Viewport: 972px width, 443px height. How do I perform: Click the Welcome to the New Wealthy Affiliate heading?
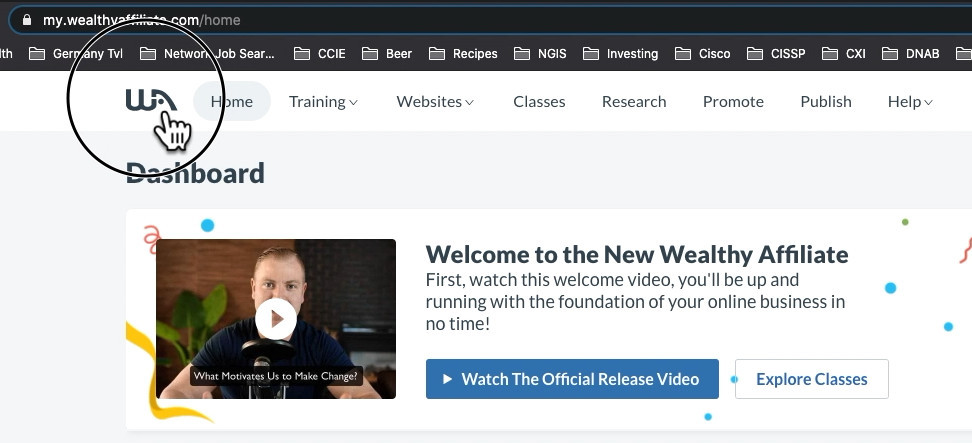(x=637, y=254)
